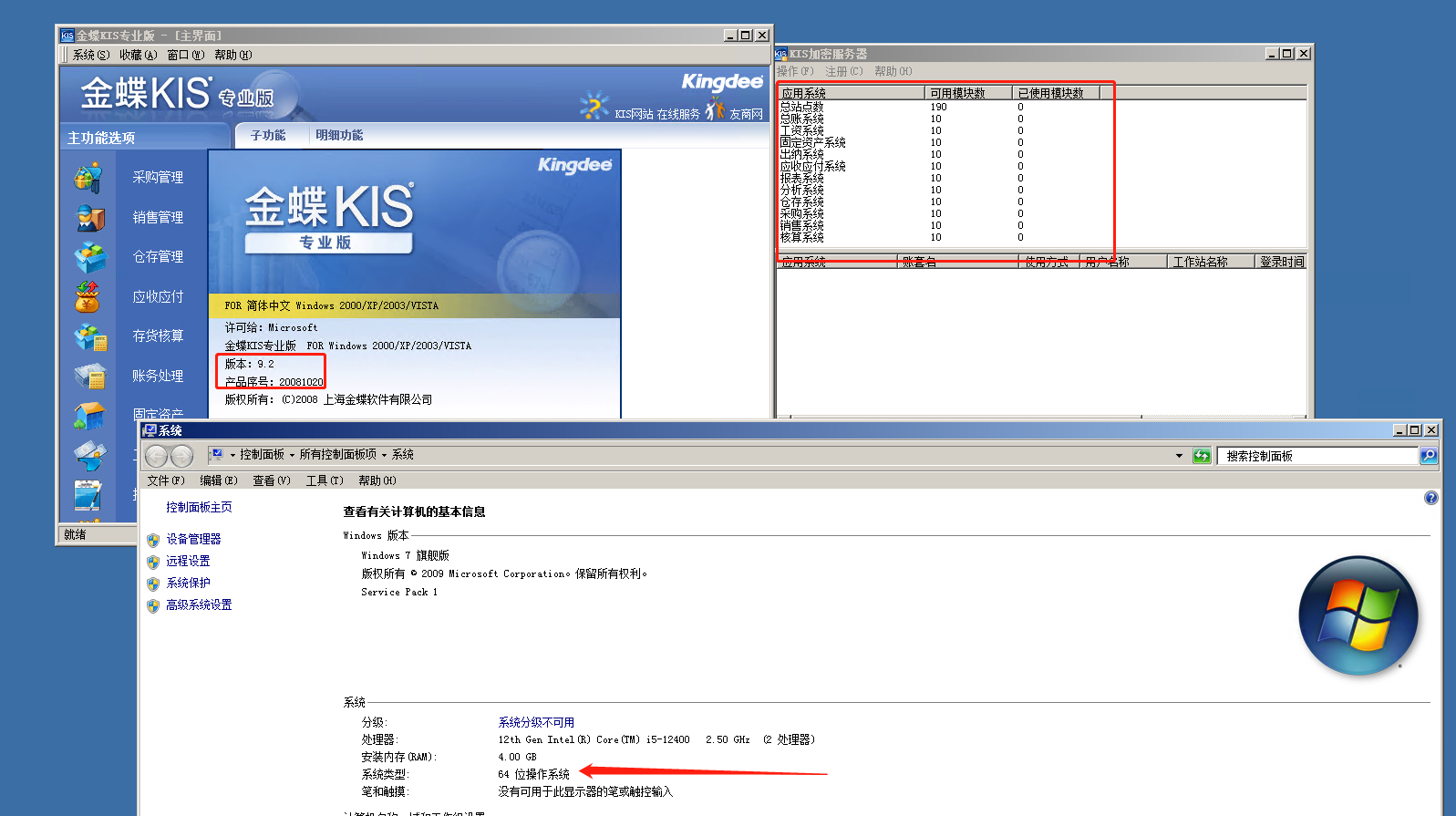Click the 系统分级不可用 link
The height and width of the screenshot is (816, 1456).
point(536,722)
